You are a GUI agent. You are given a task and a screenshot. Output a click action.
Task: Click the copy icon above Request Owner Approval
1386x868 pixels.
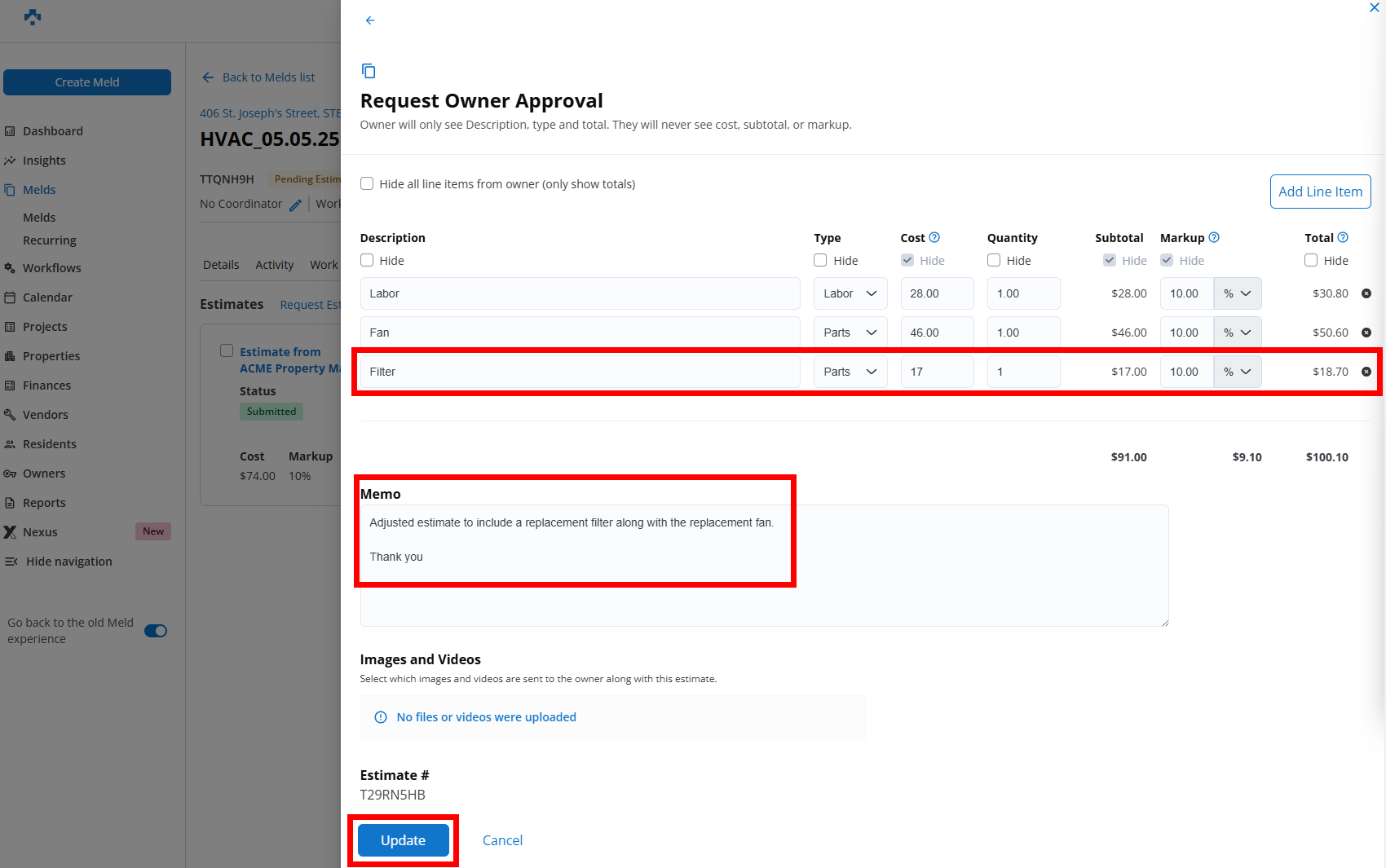pos(369,71)
